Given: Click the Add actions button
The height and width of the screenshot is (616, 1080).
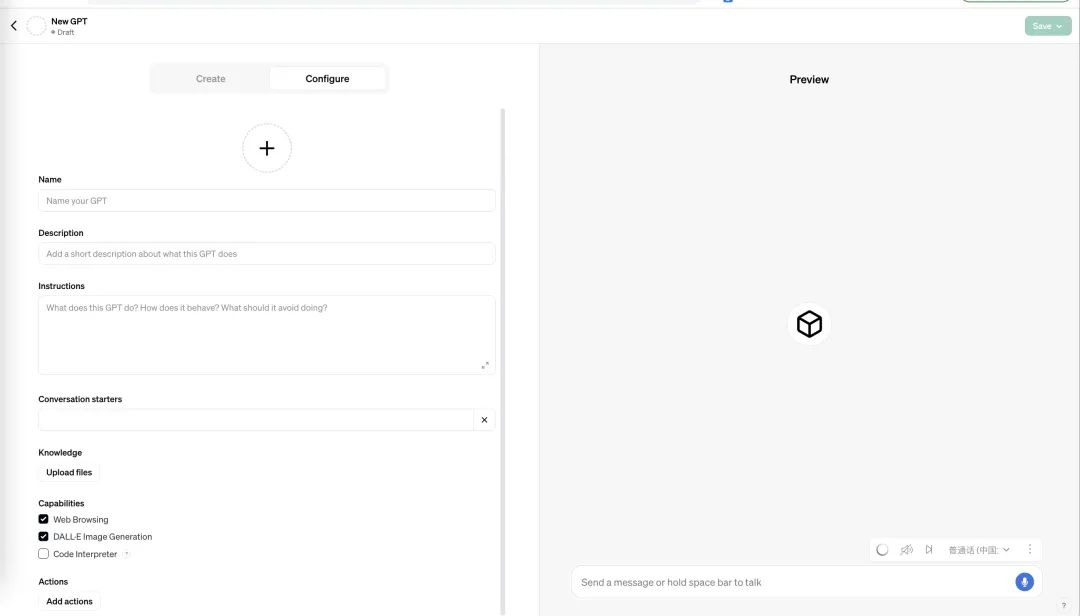Looking at the screenshot, I should point(70,601).
